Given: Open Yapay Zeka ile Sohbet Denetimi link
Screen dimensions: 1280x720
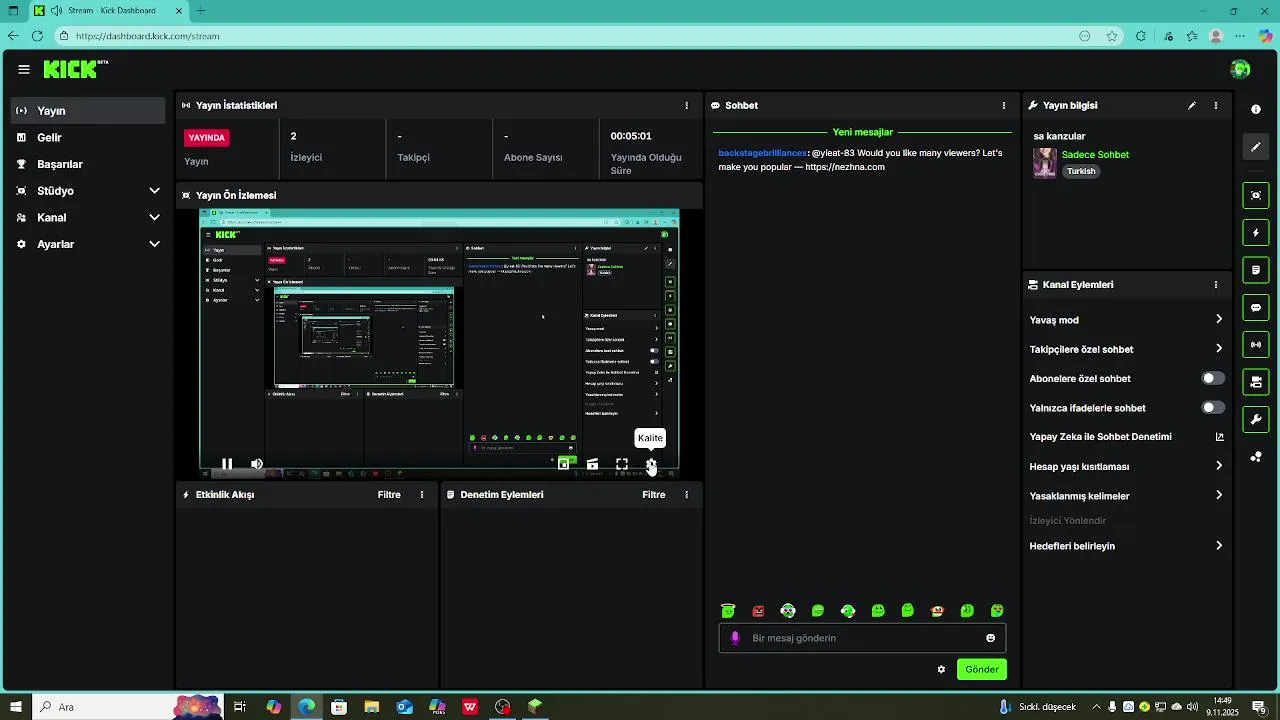Looking at the screenshot, I should click(x=1127, y=437).
